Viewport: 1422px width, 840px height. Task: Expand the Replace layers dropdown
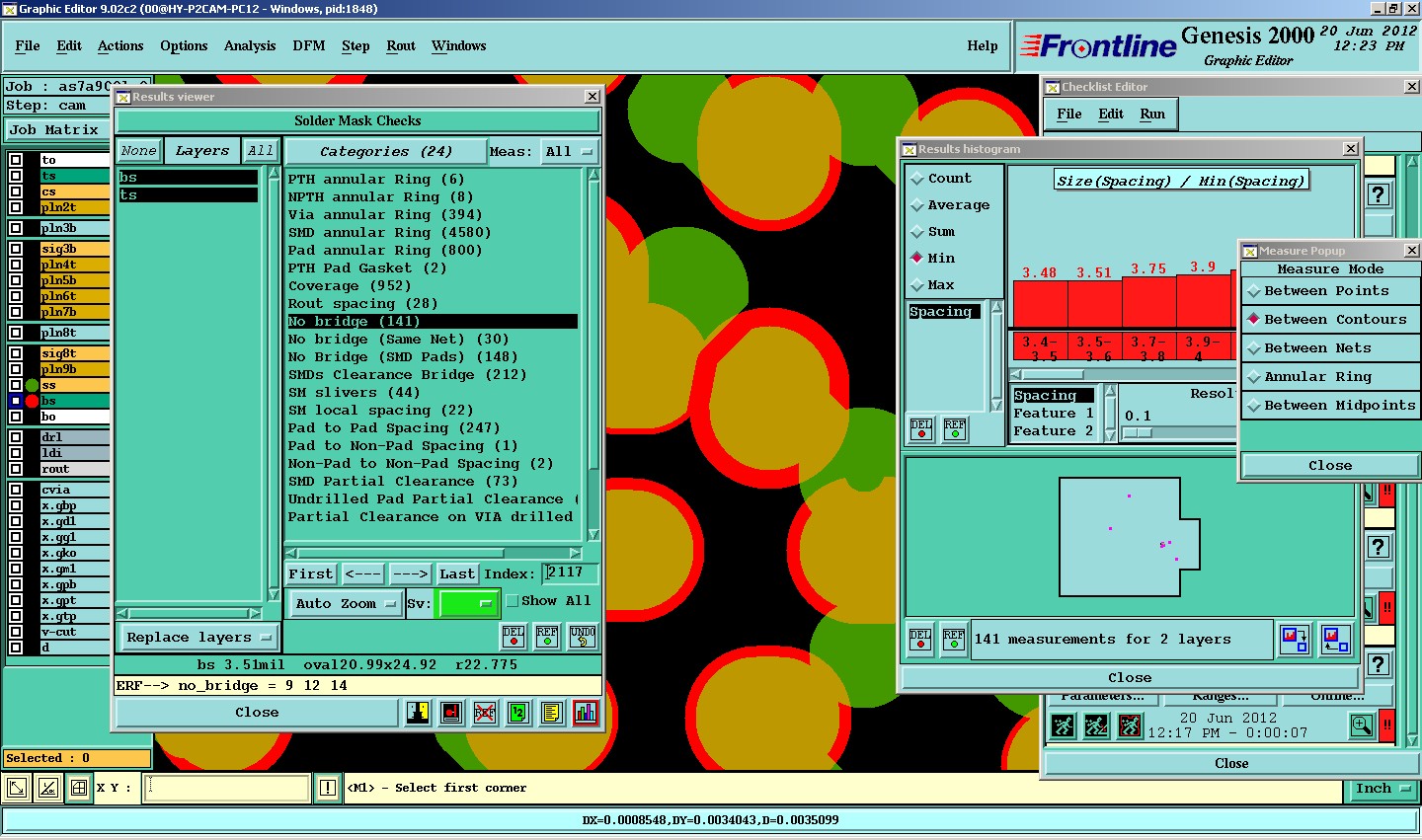click(x=198, y=638)
